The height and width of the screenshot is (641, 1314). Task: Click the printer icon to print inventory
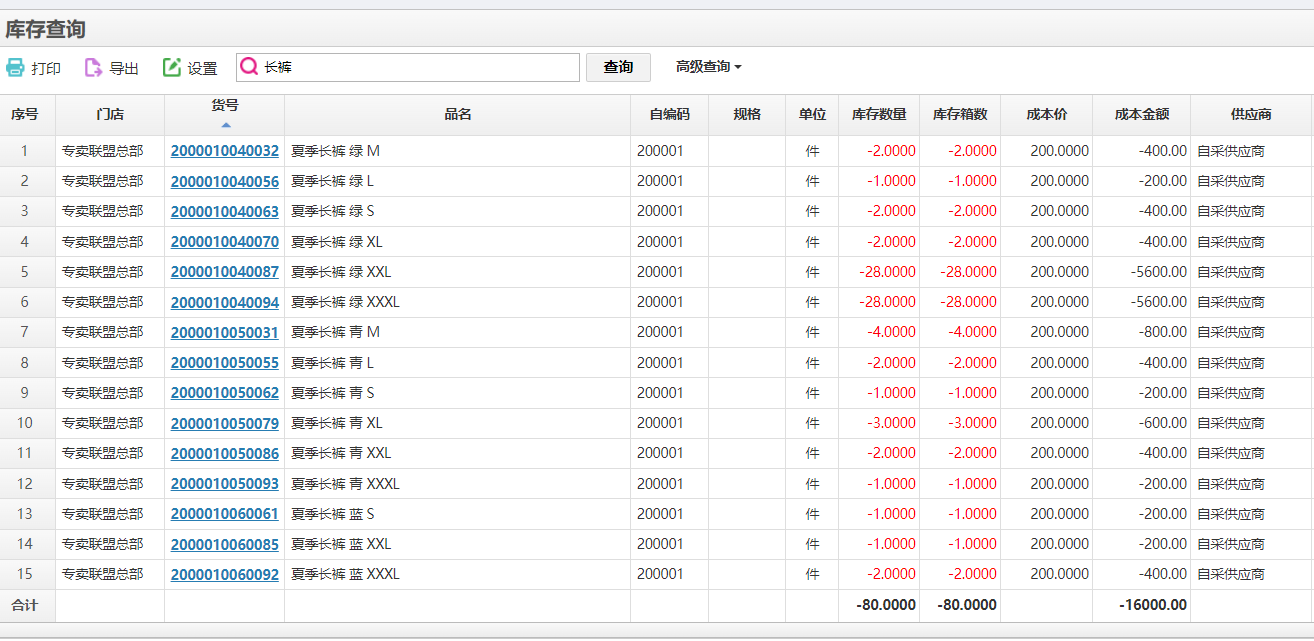click(x=15, y=67)
